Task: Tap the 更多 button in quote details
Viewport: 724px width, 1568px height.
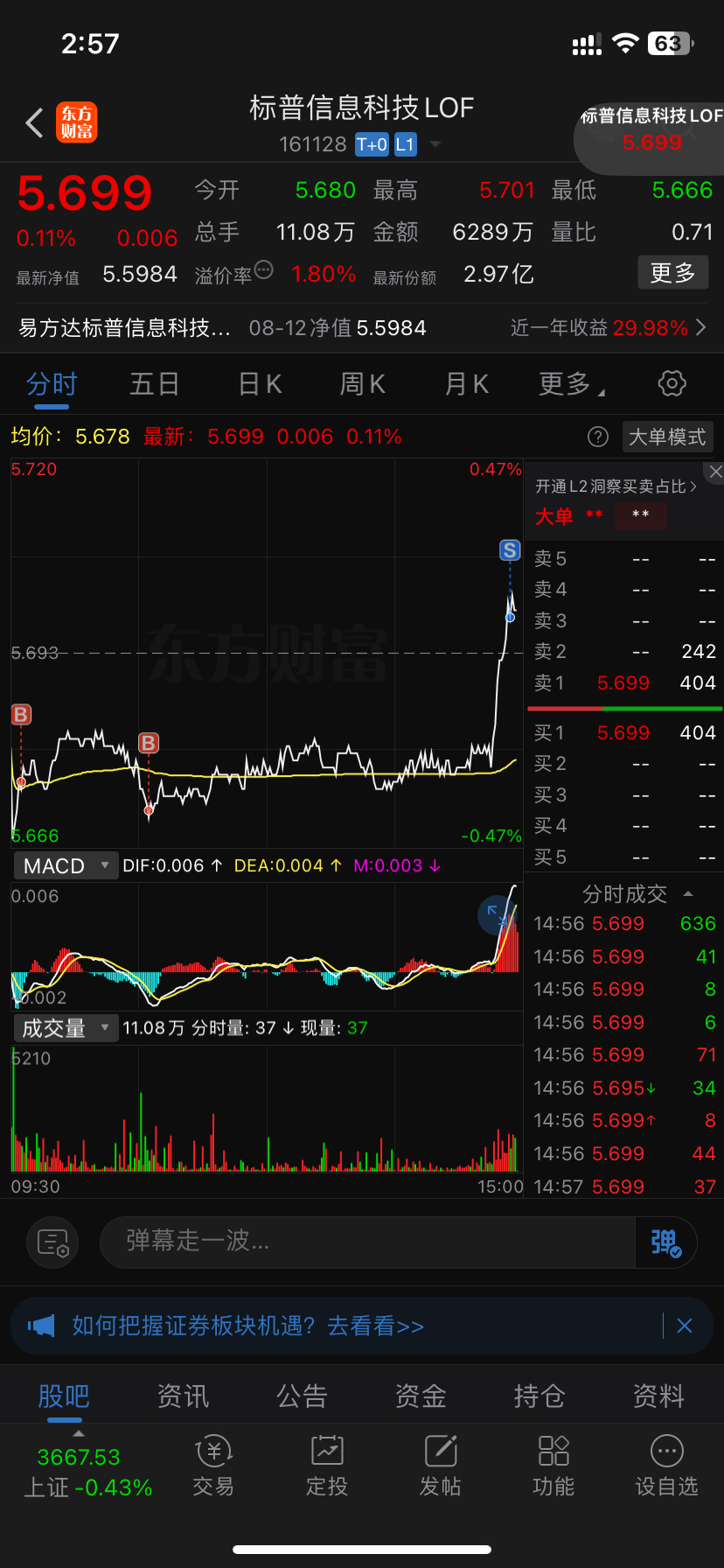Action: 672,273
